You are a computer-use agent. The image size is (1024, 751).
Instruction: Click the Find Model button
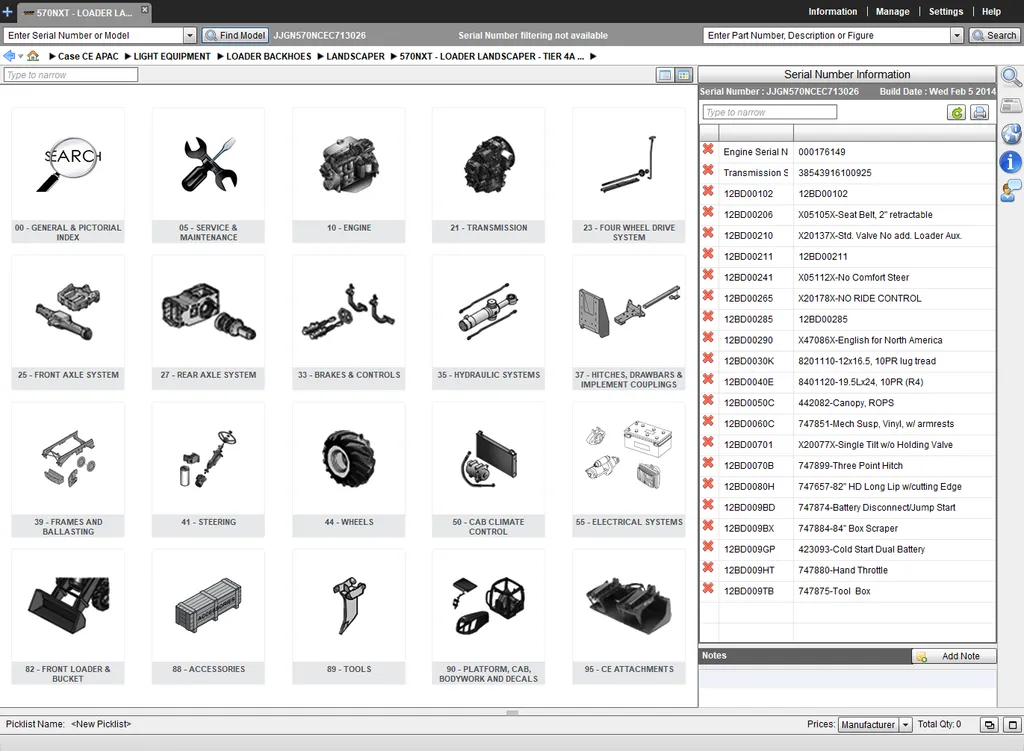(235, 35)
